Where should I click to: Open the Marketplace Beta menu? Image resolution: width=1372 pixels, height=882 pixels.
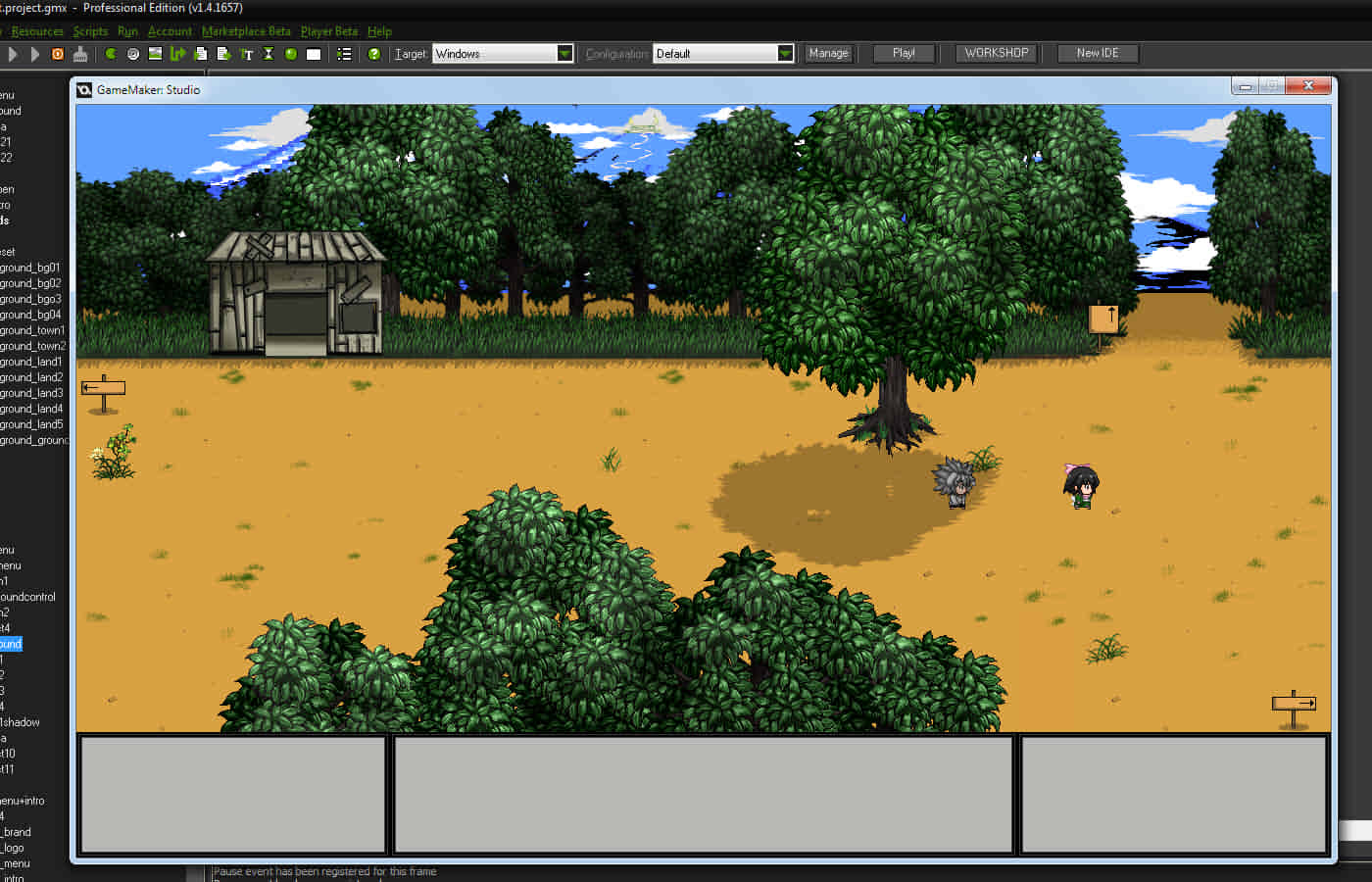click(246, 31)
